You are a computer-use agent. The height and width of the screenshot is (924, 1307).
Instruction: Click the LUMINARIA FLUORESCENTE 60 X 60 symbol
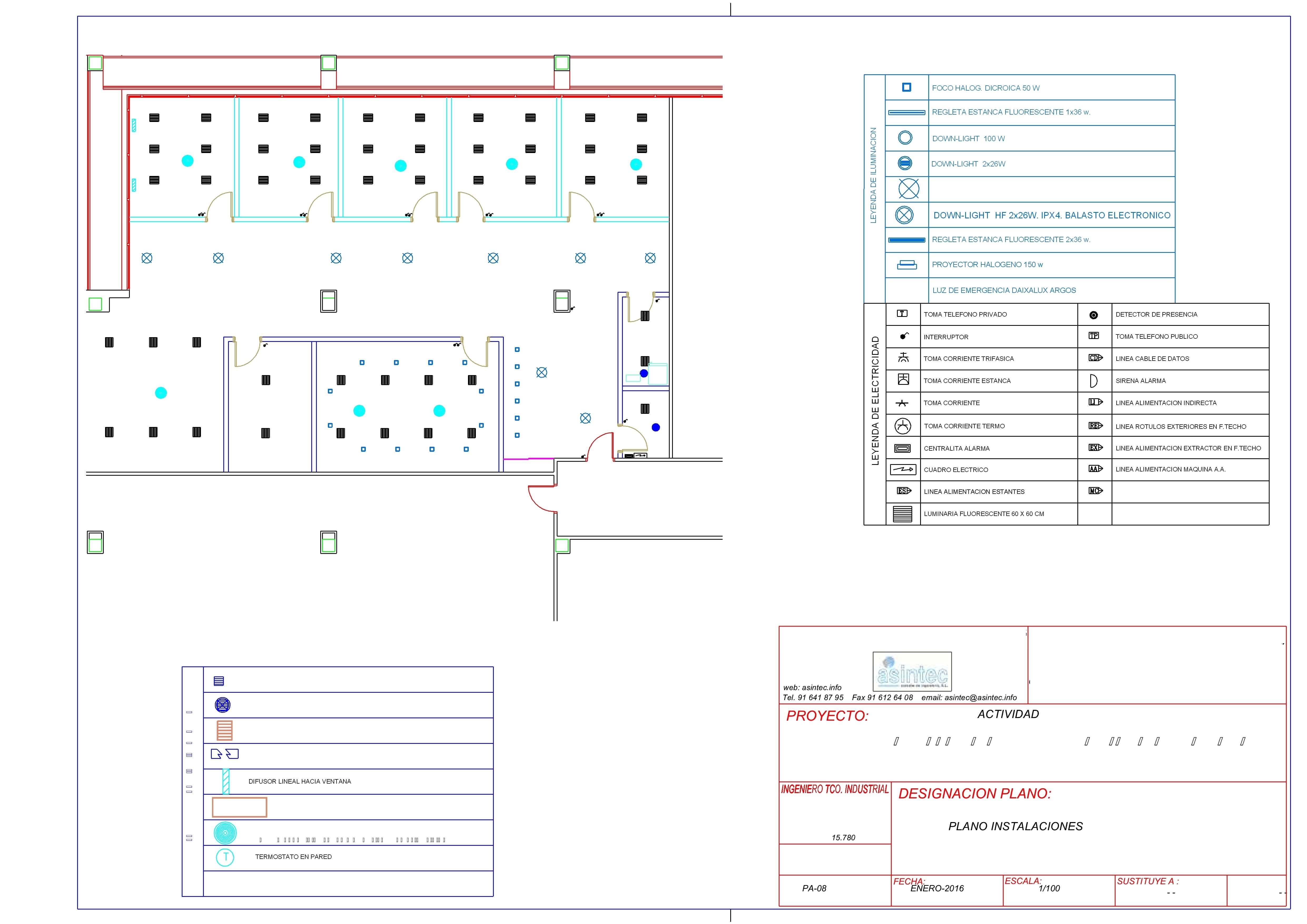(x=903, y=514)
